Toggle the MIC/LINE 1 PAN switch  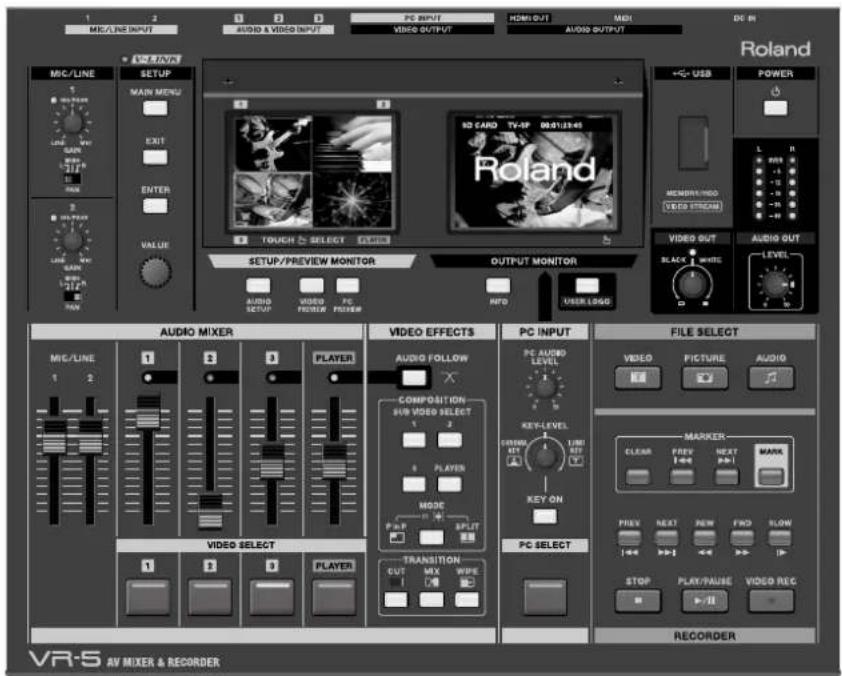72,178
